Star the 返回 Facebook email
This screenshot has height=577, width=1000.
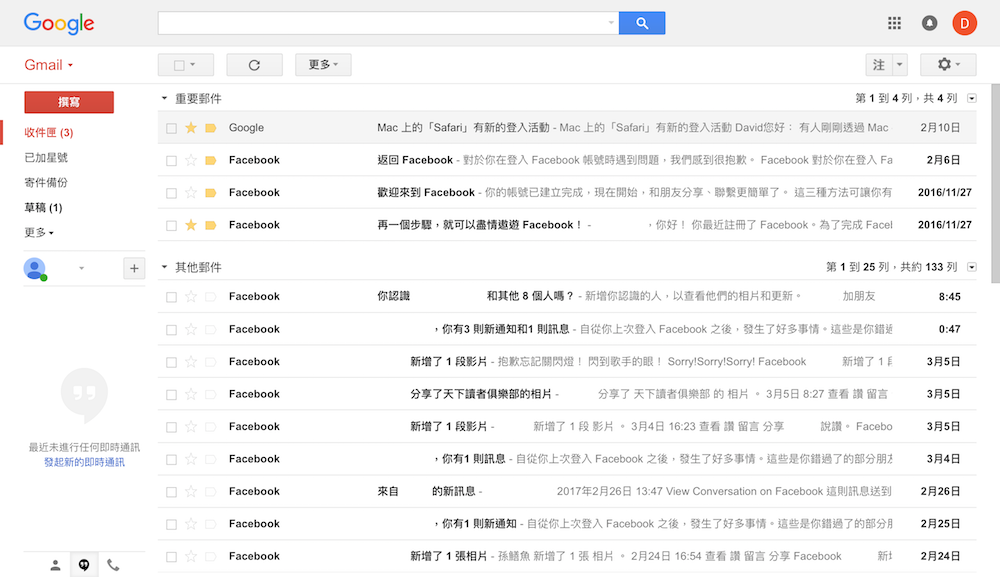[x=191, y=160]
